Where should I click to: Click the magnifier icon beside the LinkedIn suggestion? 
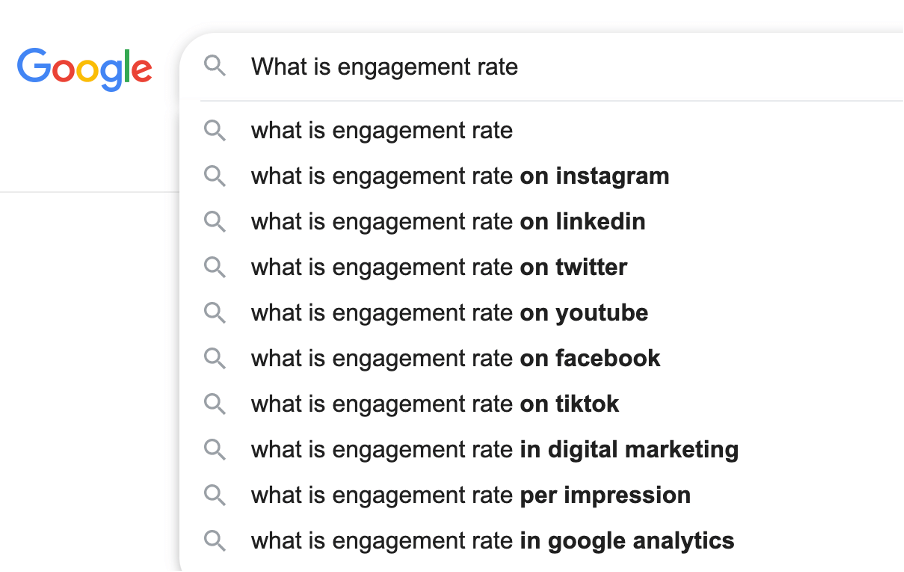tap(215, 221)
